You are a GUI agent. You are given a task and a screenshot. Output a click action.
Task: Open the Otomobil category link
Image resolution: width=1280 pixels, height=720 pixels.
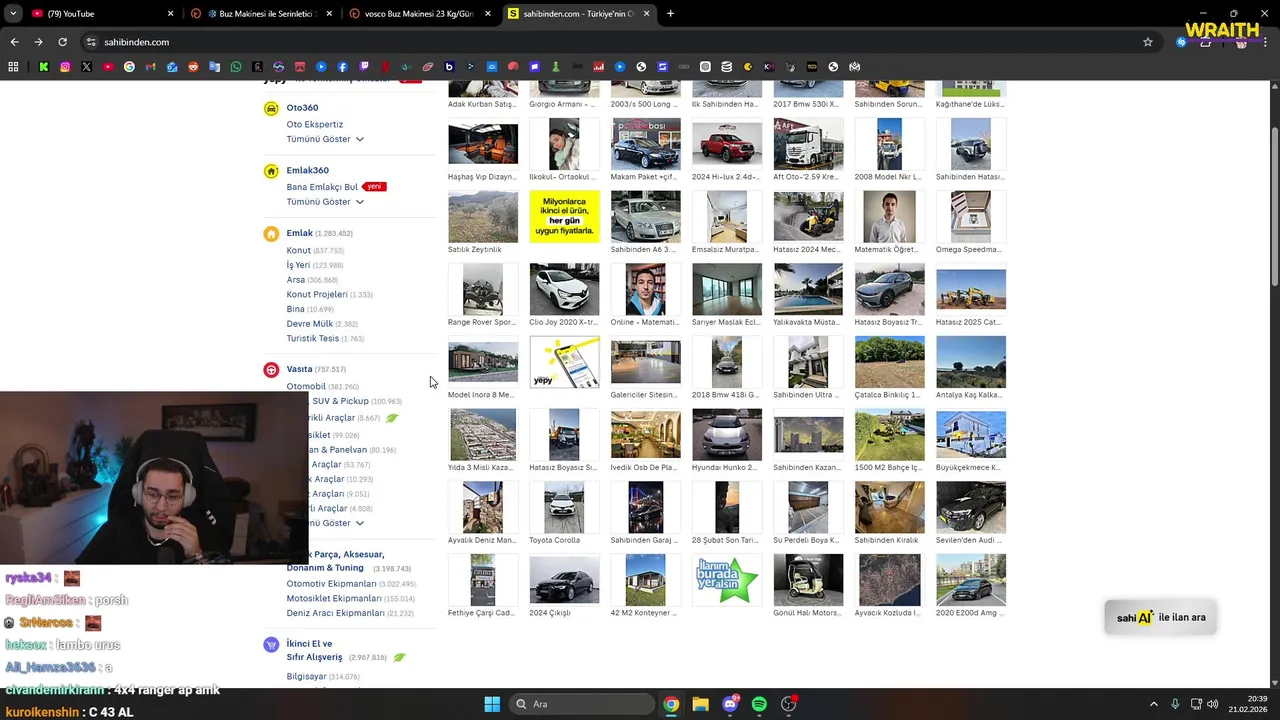306,387
